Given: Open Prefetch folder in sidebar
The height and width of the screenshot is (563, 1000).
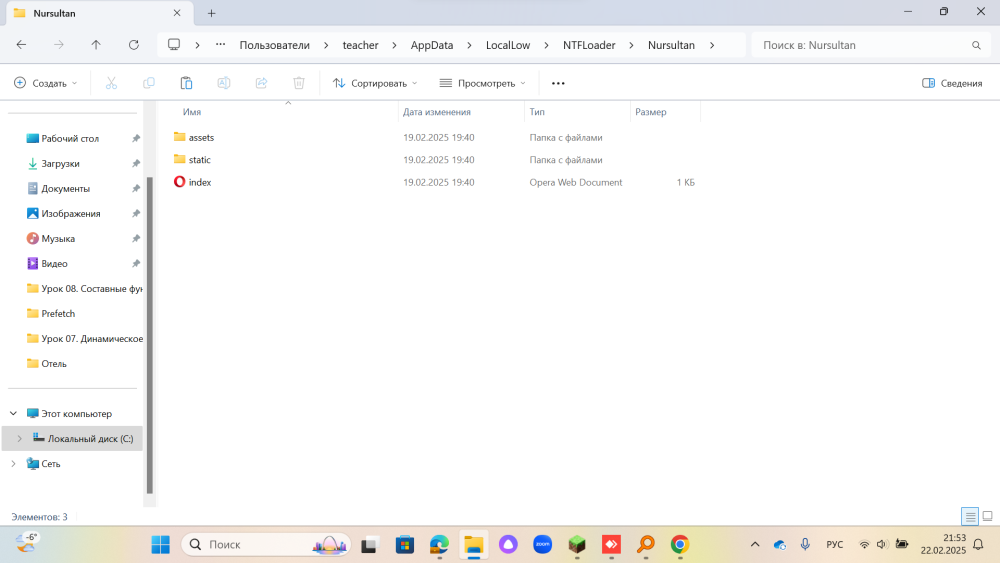Looking at the screenshot, I should 58,314.
